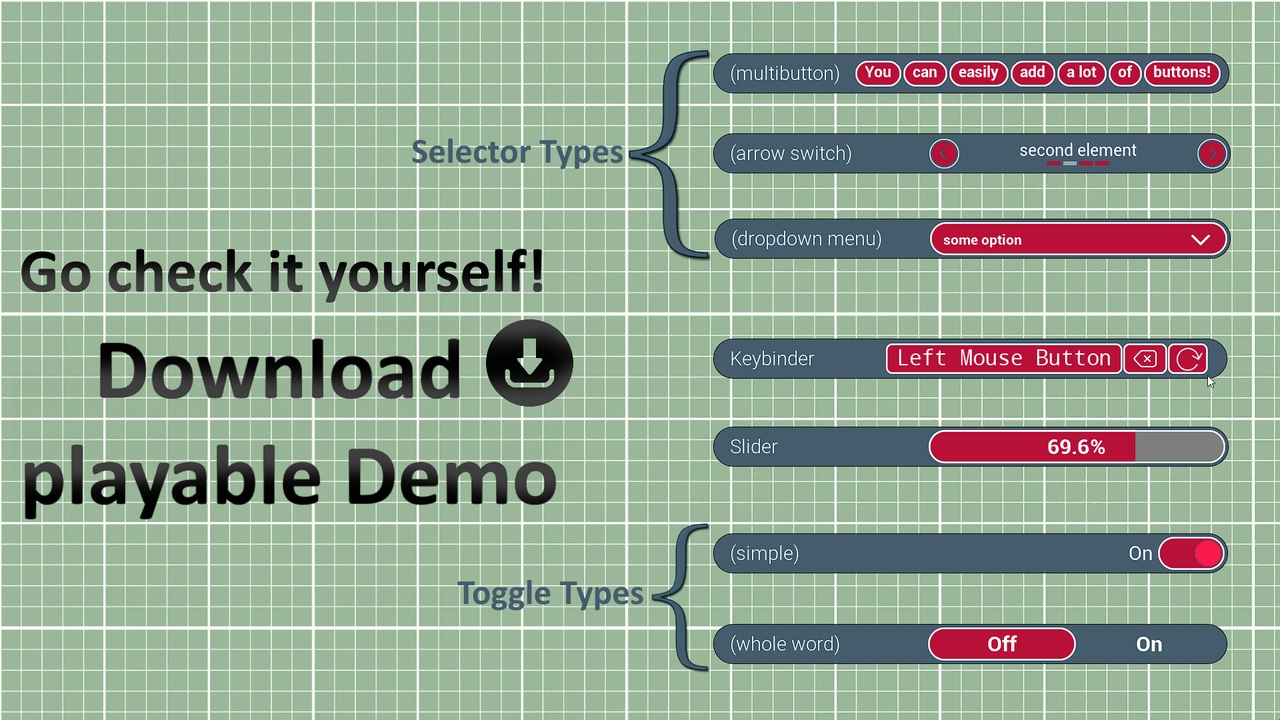Open the 'some option' dropdown menu
This screenshot has height=720, width=1280.
pos(1078,240)
